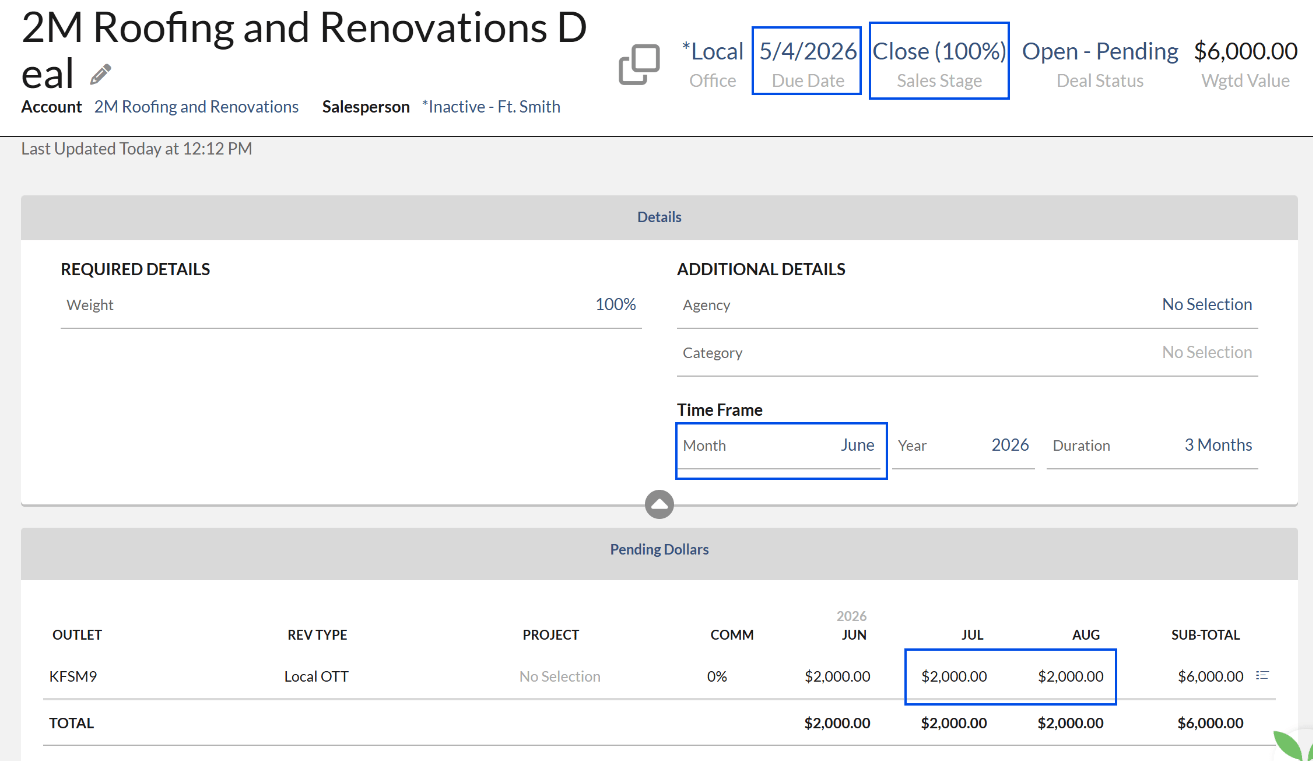Screen dimensions: 1313x761
Task: Change the time frame year 2026
Action: coord(1010,445)
